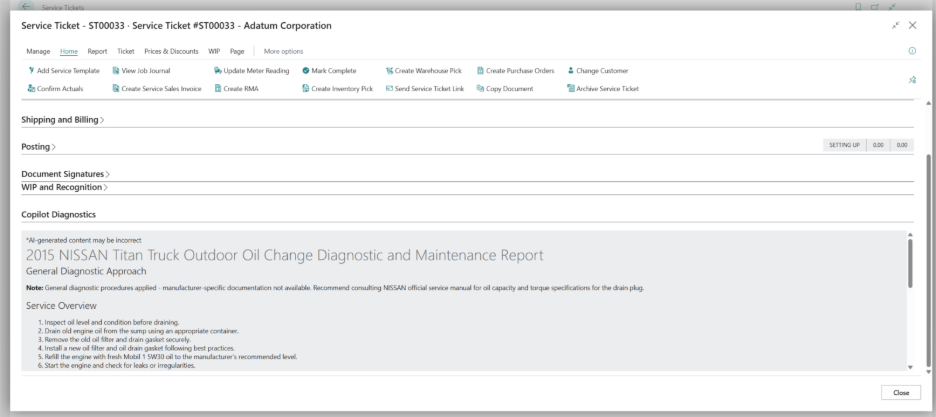Click the Close button
The image size is (936, 417).
(901, 393)
